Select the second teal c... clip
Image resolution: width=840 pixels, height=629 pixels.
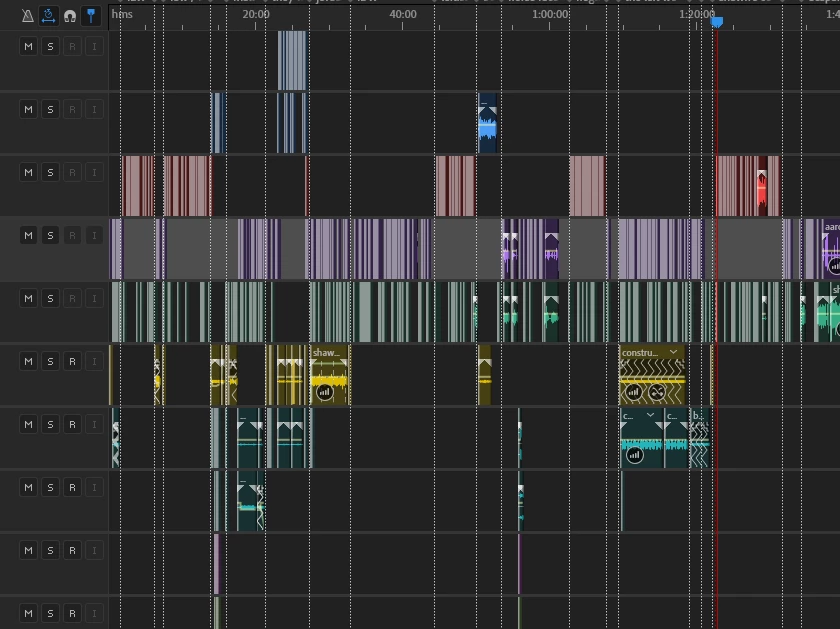click(x=676, y=438)
